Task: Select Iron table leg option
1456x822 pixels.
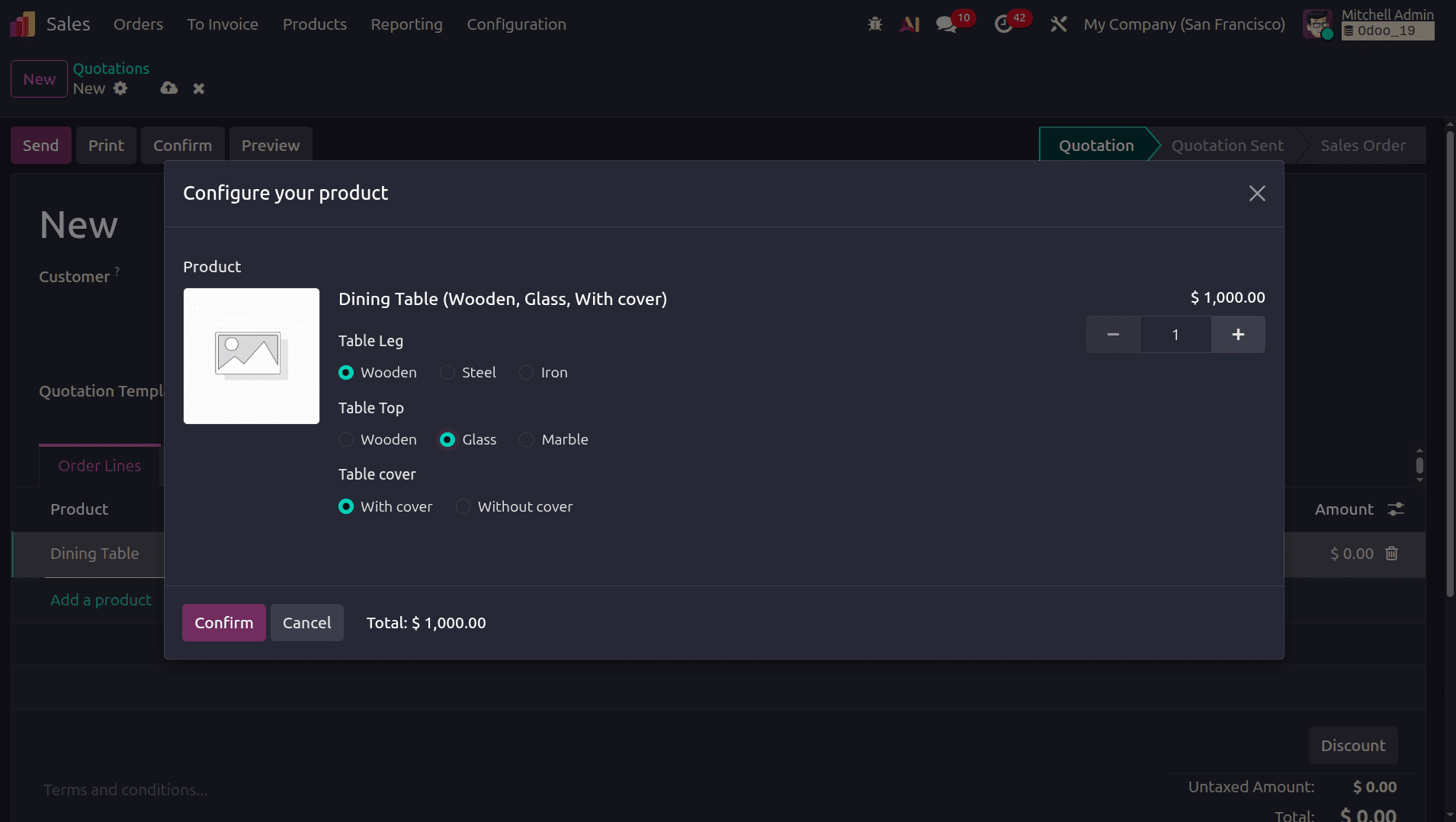Action: [x=527, y=373]
